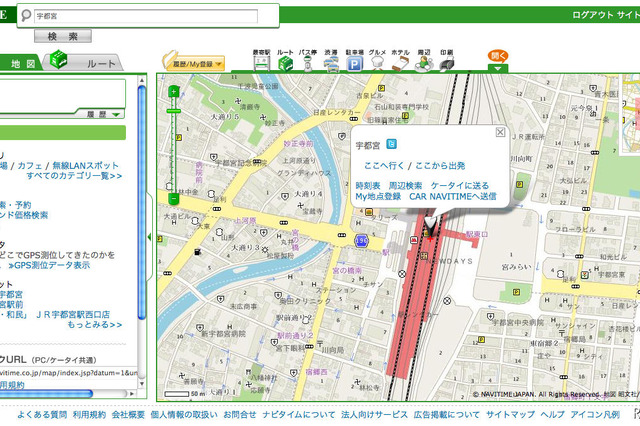640x426 pixels.
Task: Open ＪＲ宇都宮駅西口店 link
Action: [73, 315]
